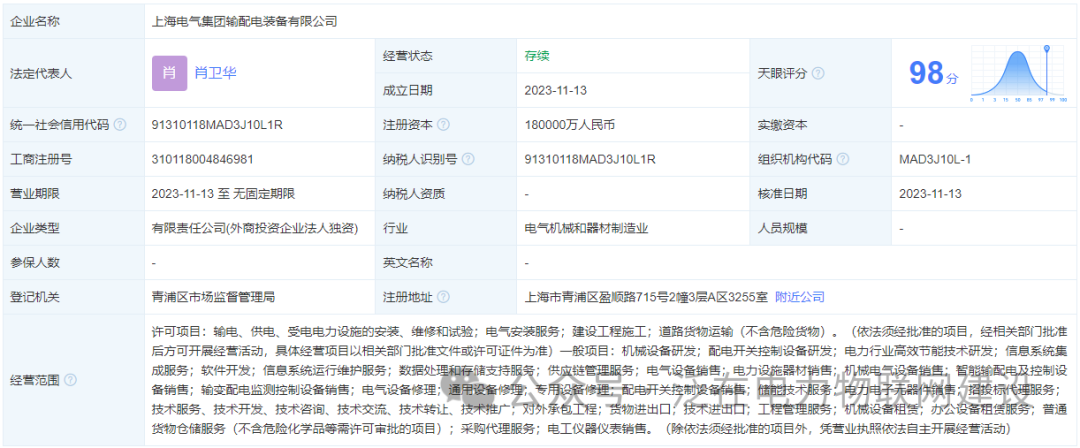Click the 企业名称 label cell
Image resolution: width=1080 pixels, height=448 pixels.
click(x=74, y=21)
